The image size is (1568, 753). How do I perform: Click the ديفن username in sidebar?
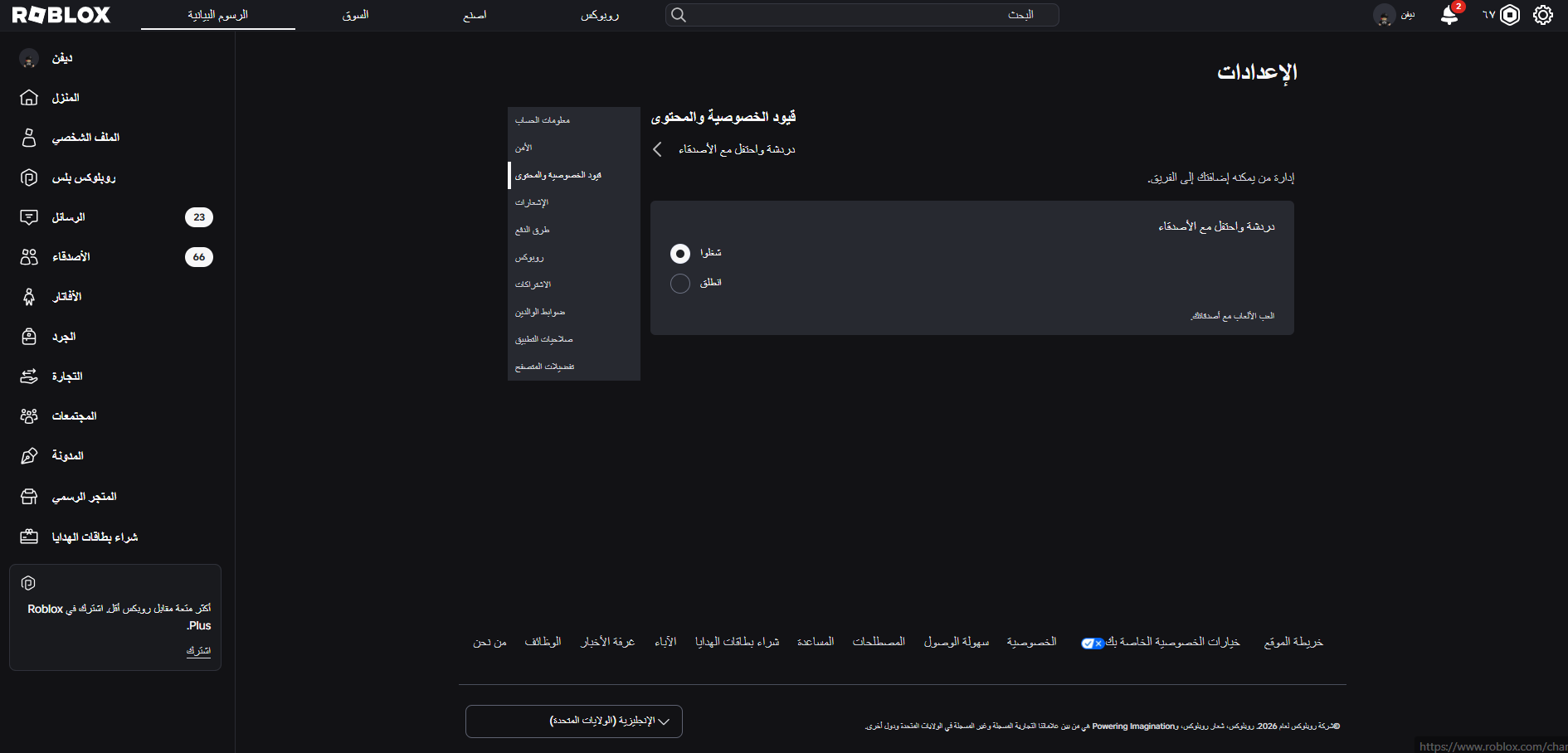pos(62,58)
